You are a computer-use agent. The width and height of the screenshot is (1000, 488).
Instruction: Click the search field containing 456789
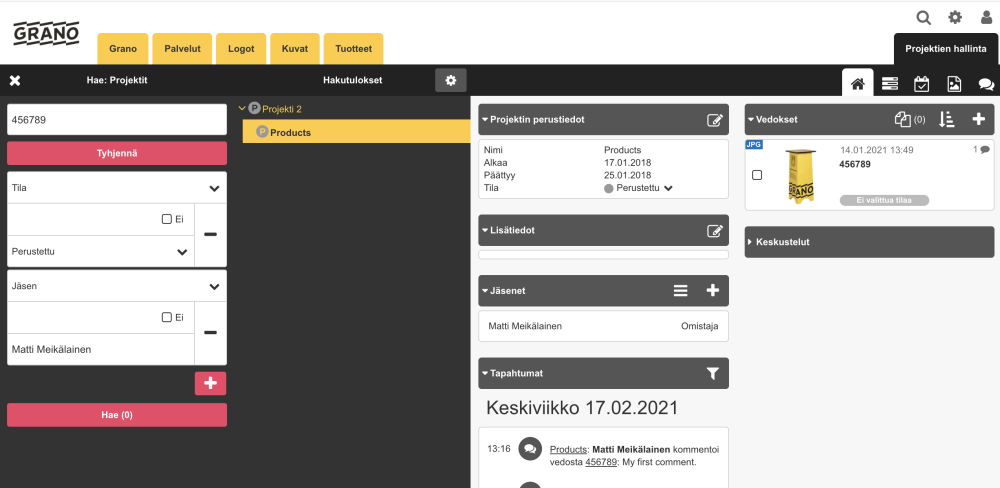[117, 120]
